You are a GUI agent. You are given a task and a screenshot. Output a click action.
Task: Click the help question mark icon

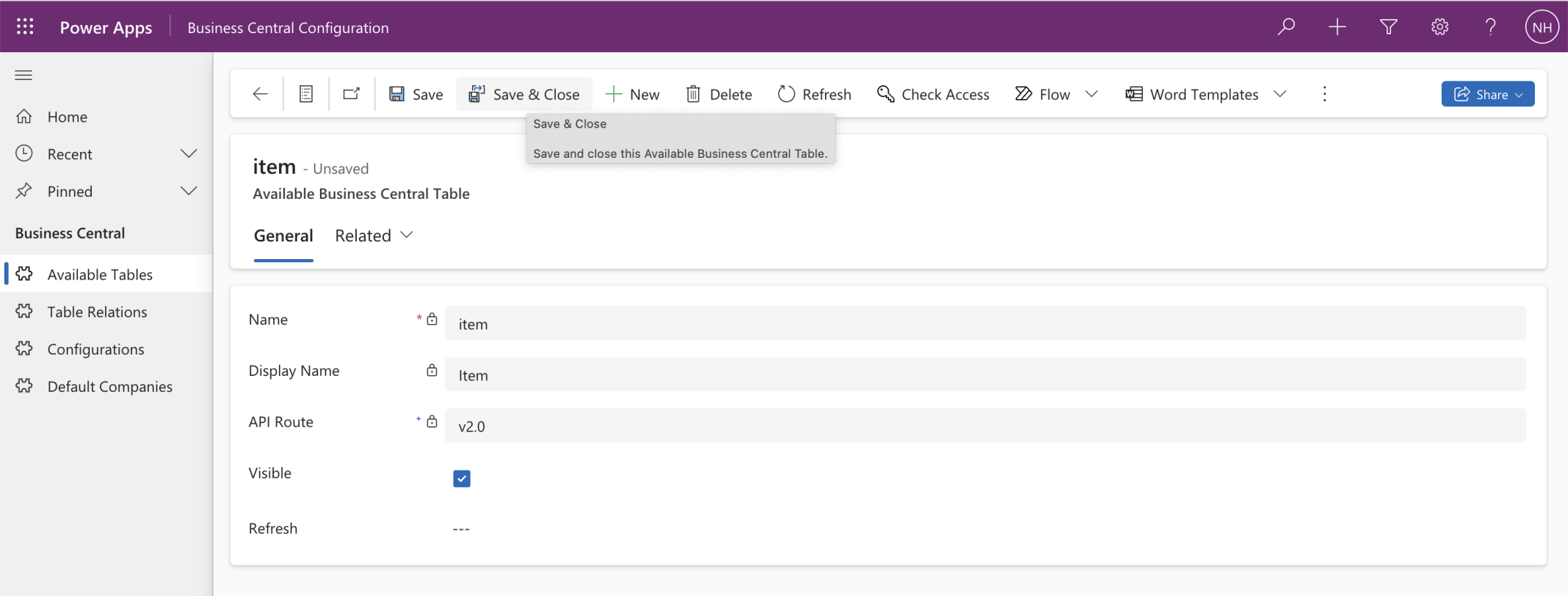(1490, 27)
